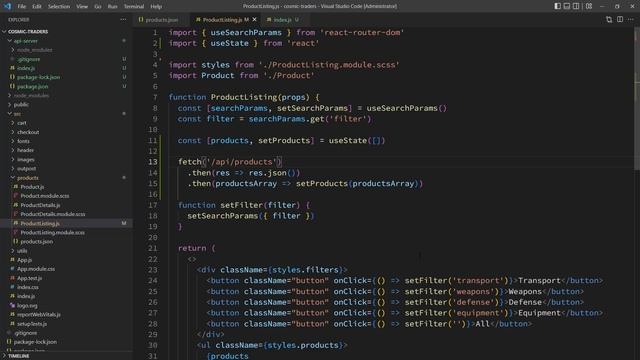Close the ProductListing.js tab
Screen dimensions: 640x360
pyautogui.click(x=255, y=20)
